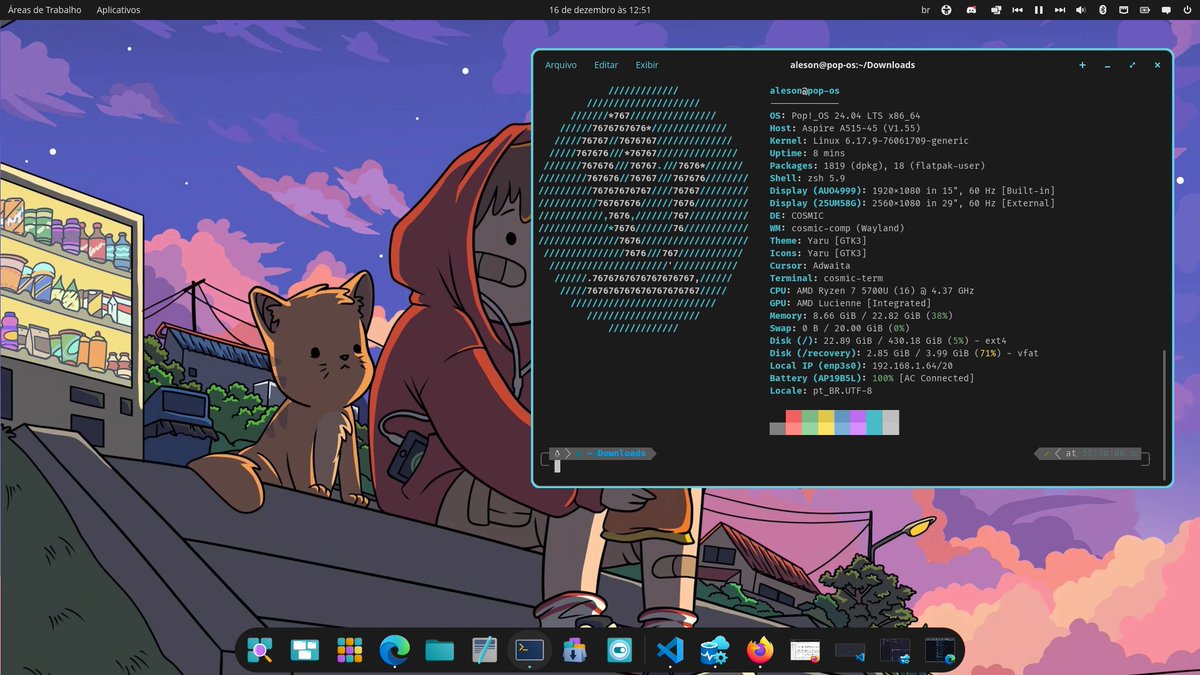1200x675 pixels.
Task: Open the COSMIC Store package icon
Action: (x=574, y=652)
